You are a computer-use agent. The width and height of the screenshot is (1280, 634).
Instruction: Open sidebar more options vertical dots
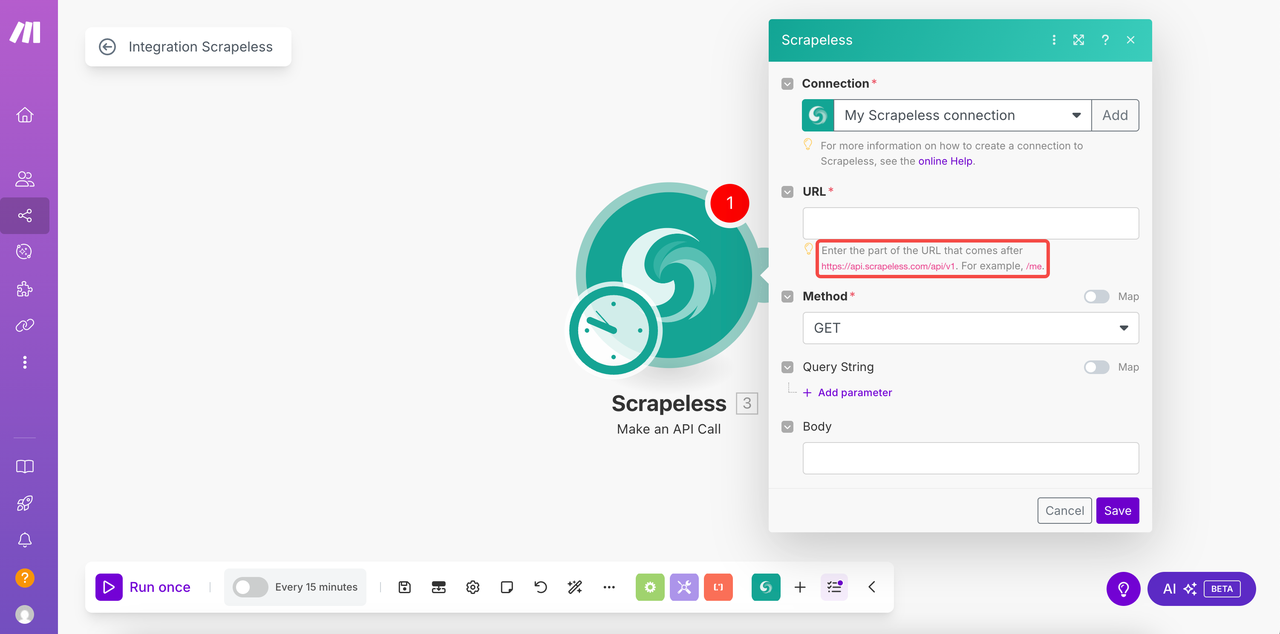[25, 362]
